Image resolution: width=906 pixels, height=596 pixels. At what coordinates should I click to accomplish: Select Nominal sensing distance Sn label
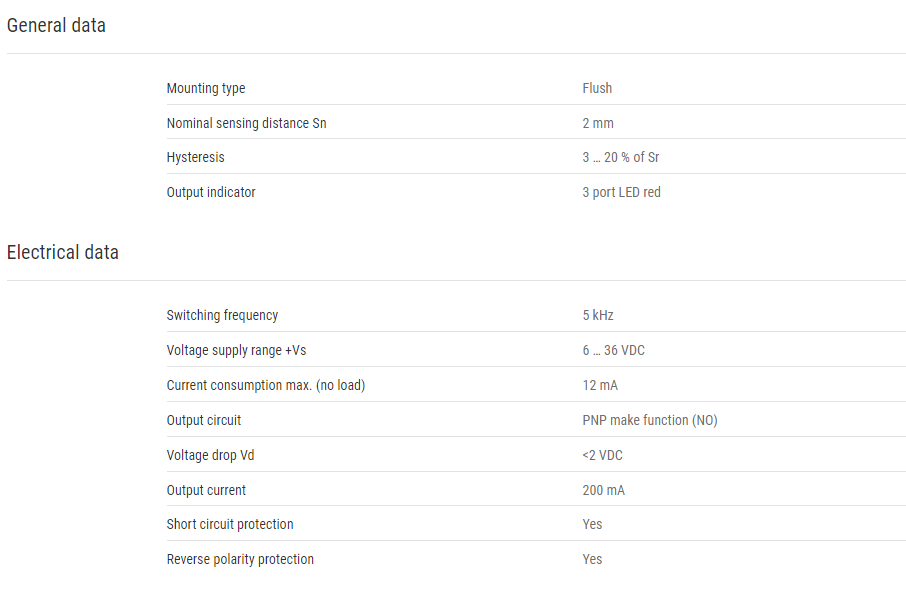247,123
